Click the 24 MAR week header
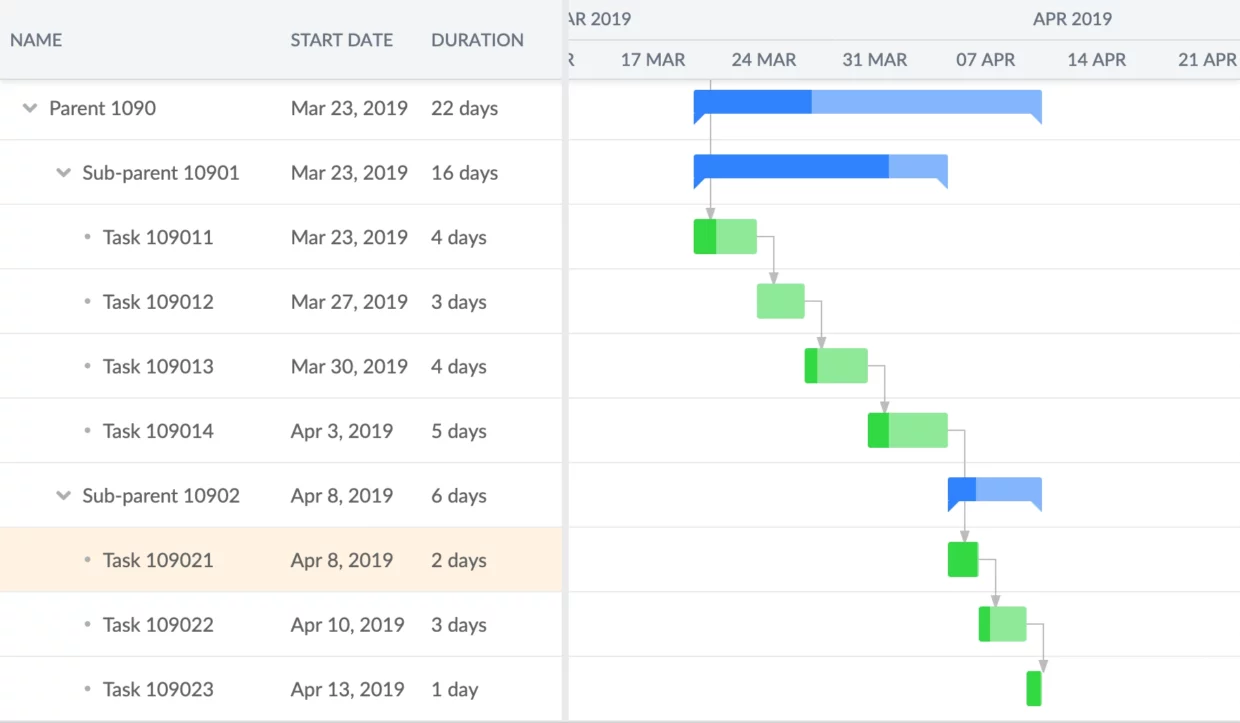1240x723 pixels. (x=764, y=60)
